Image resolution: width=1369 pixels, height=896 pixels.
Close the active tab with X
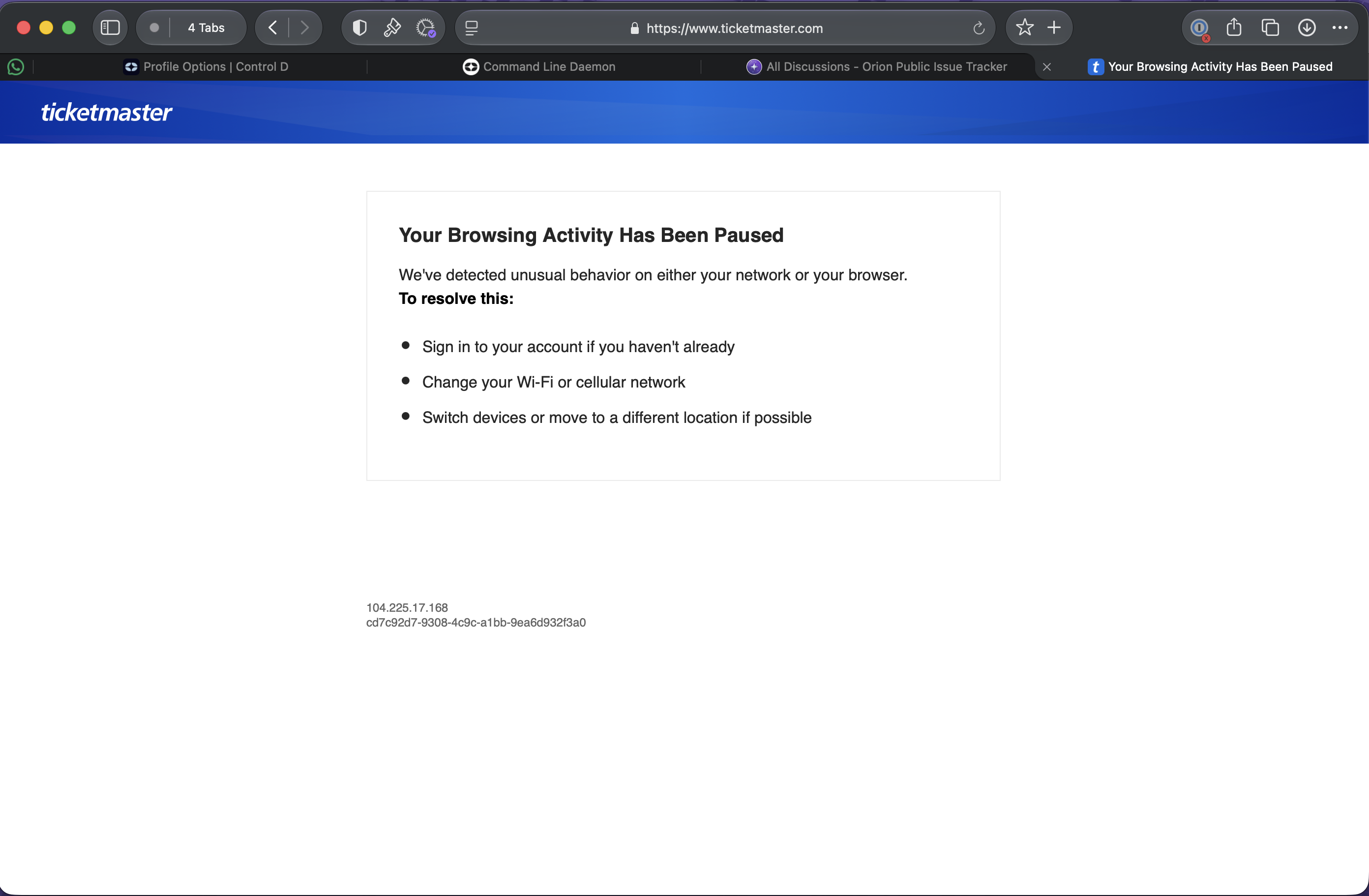tap(1047, 67)
